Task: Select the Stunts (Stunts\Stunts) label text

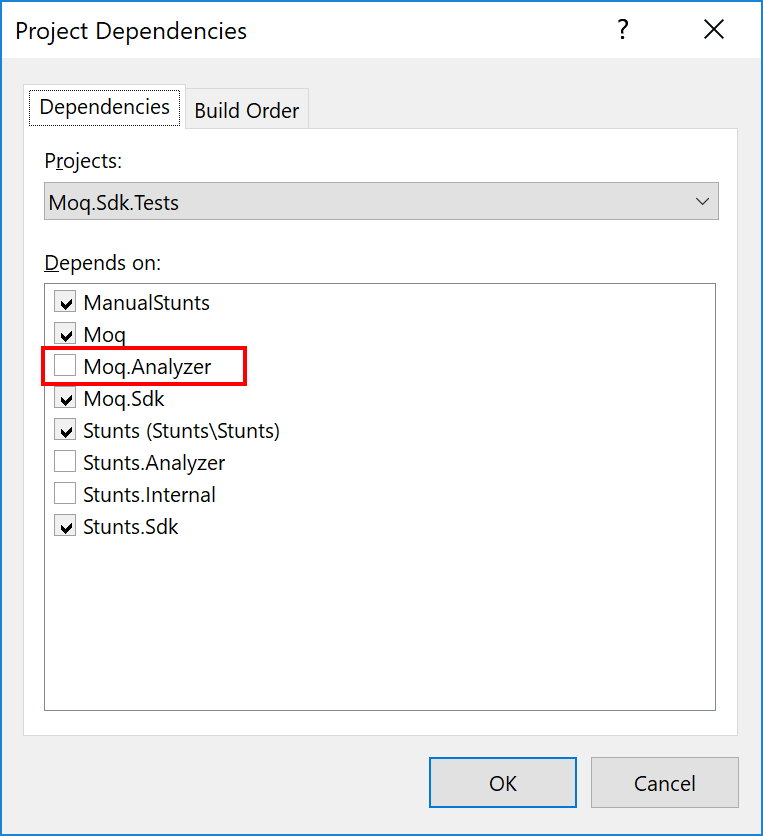Action: pos(181,431)
